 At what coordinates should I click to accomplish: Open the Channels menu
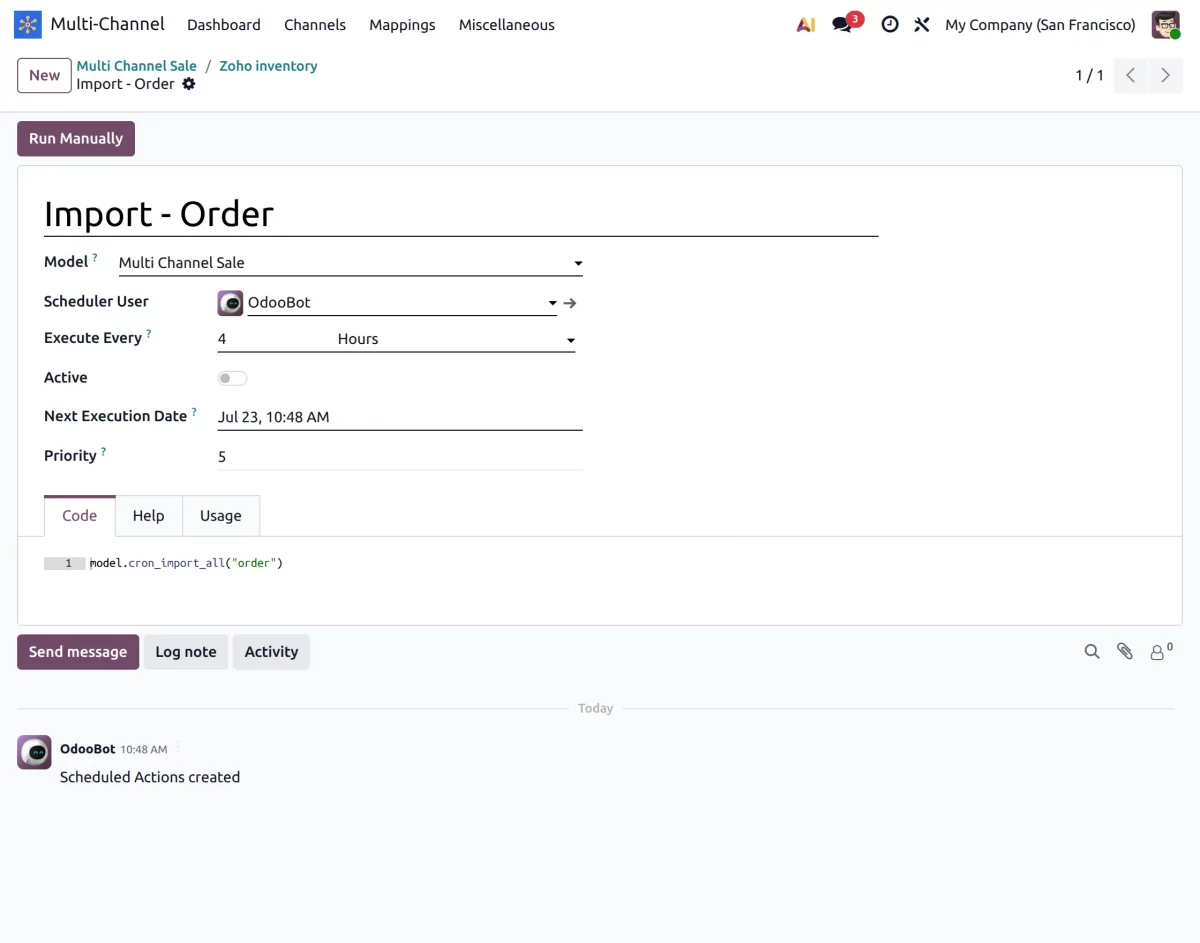tap(315, 25)
